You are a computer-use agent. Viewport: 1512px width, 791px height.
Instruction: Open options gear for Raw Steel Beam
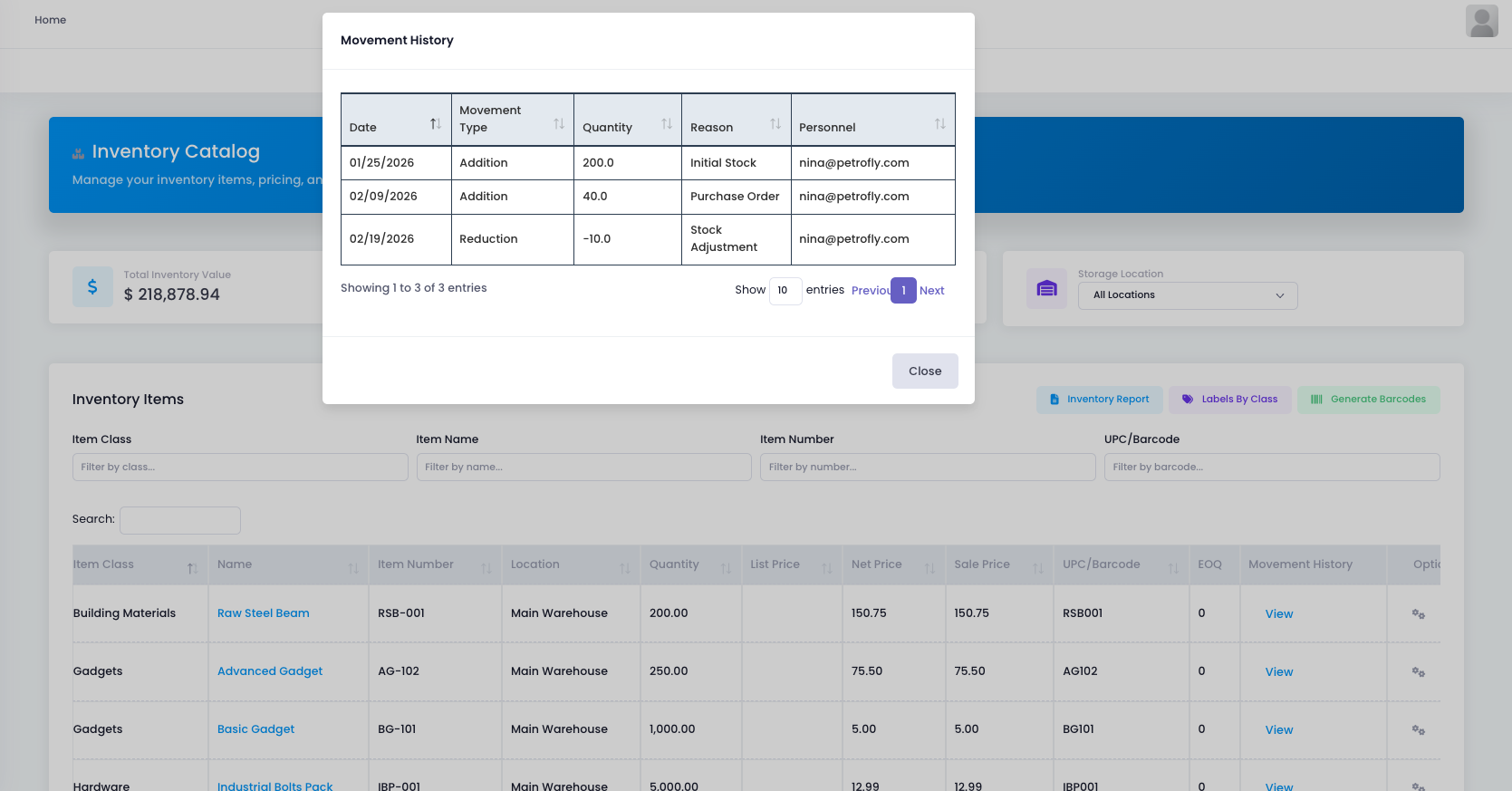tap(1418, 614)
